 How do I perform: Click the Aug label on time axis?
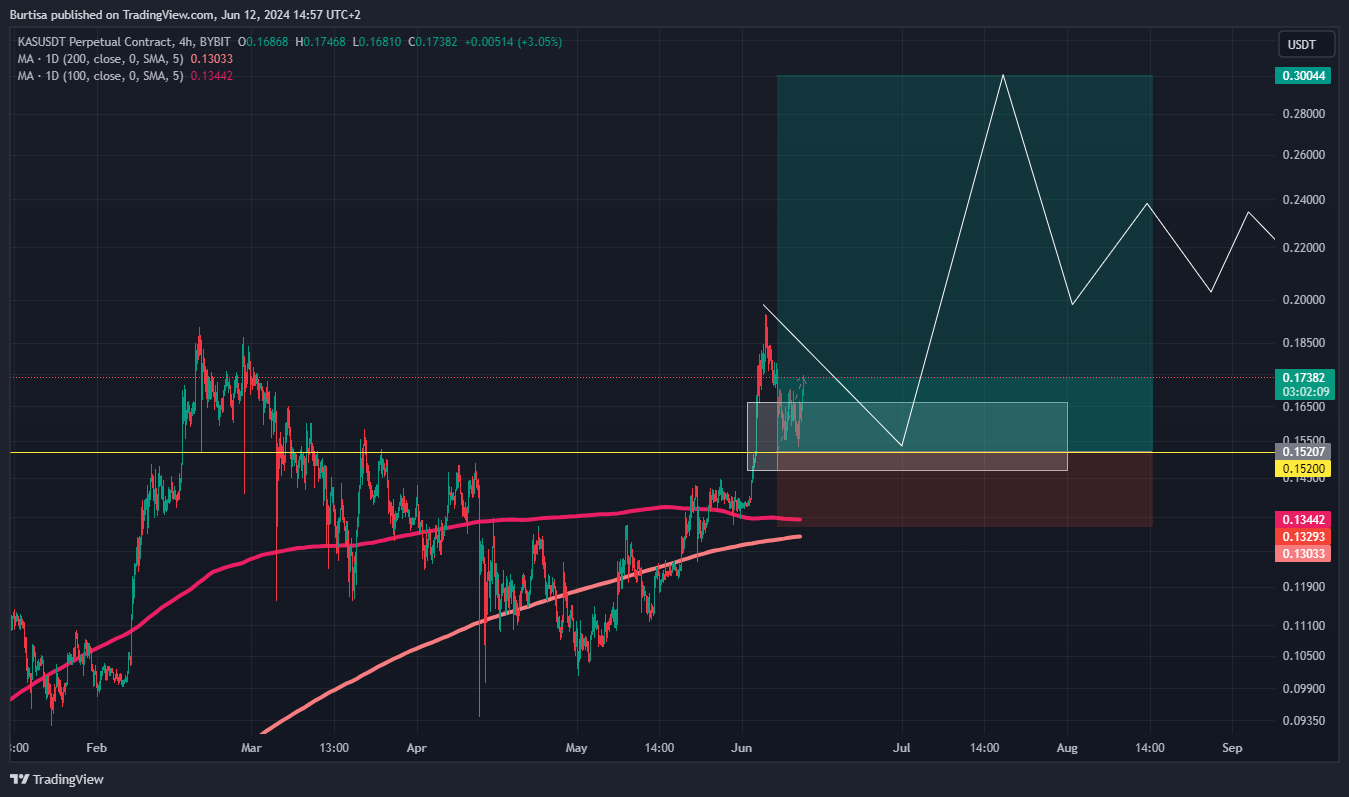tap(1067, 748)
